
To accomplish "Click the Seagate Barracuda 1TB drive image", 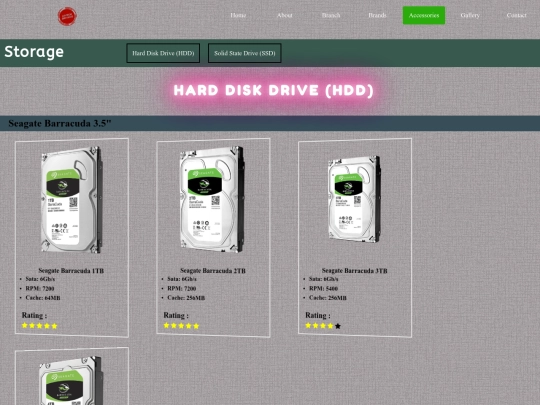I will click(72, 200).
